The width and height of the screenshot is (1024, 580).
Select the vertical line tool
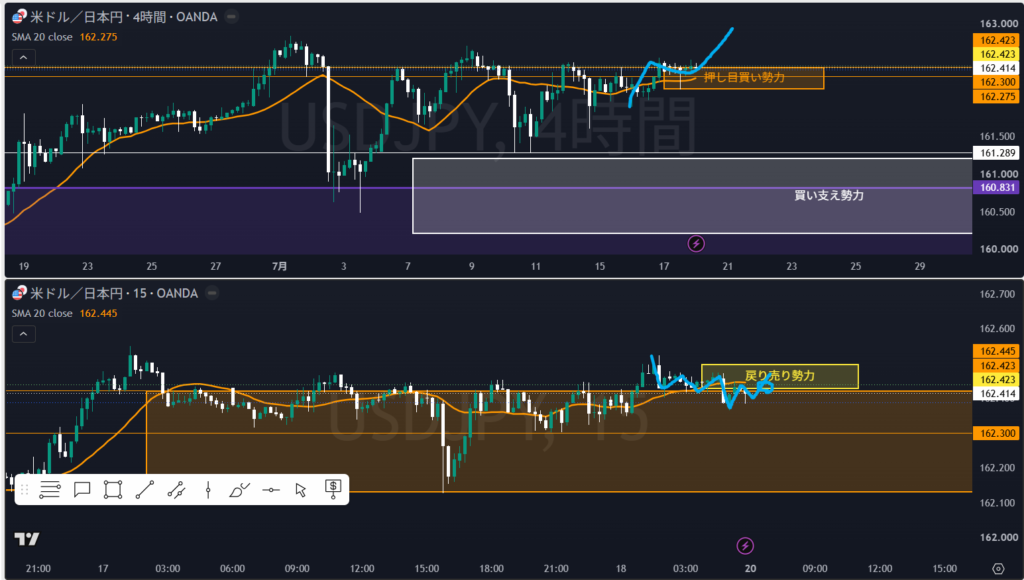point(208,489)
